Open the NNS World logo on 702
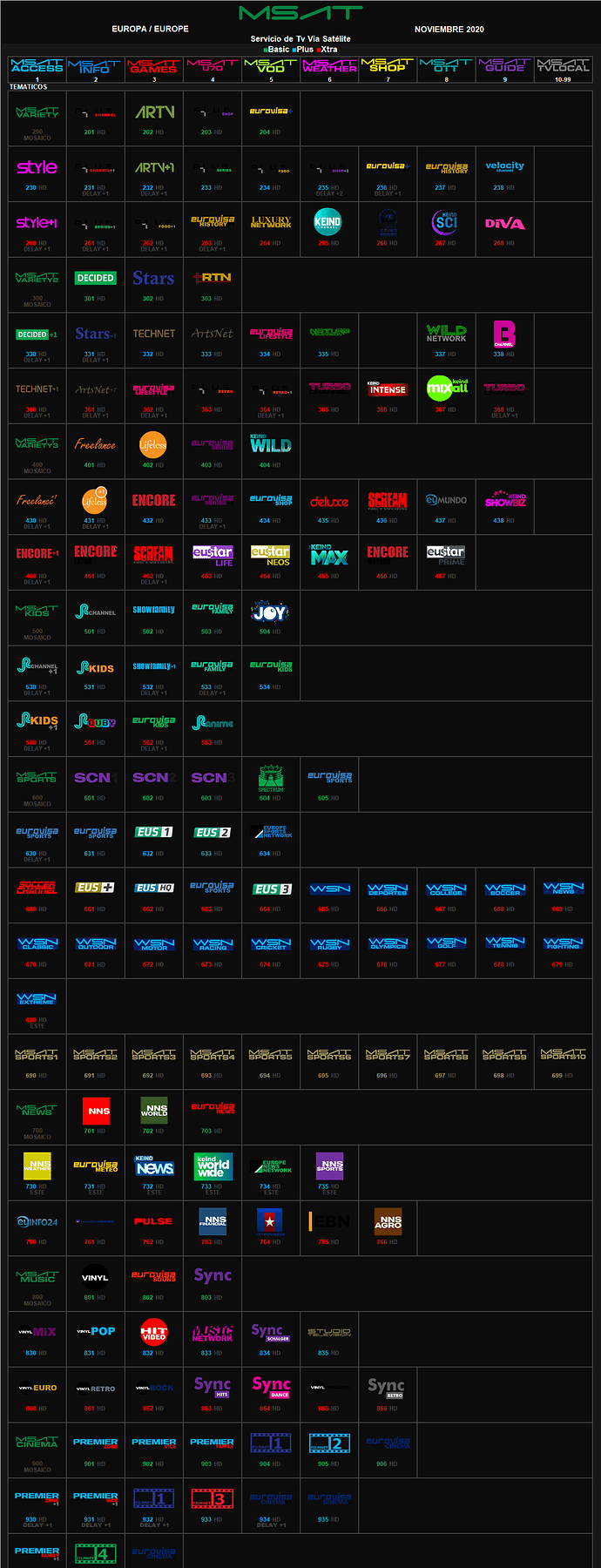Viewport: 601px width, 1568px height. pos(154,1111)
